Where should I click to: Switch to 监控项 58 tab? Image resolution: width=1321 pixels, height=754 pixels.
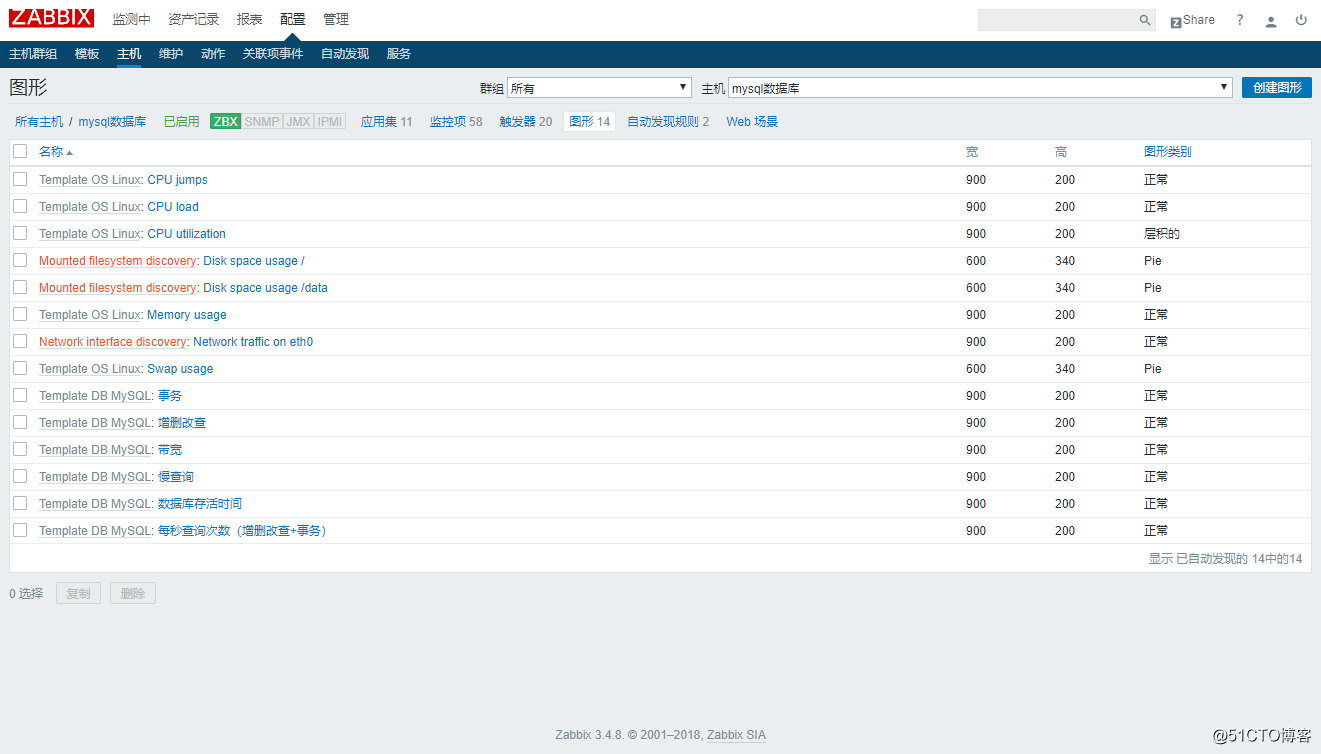(456, 121)
